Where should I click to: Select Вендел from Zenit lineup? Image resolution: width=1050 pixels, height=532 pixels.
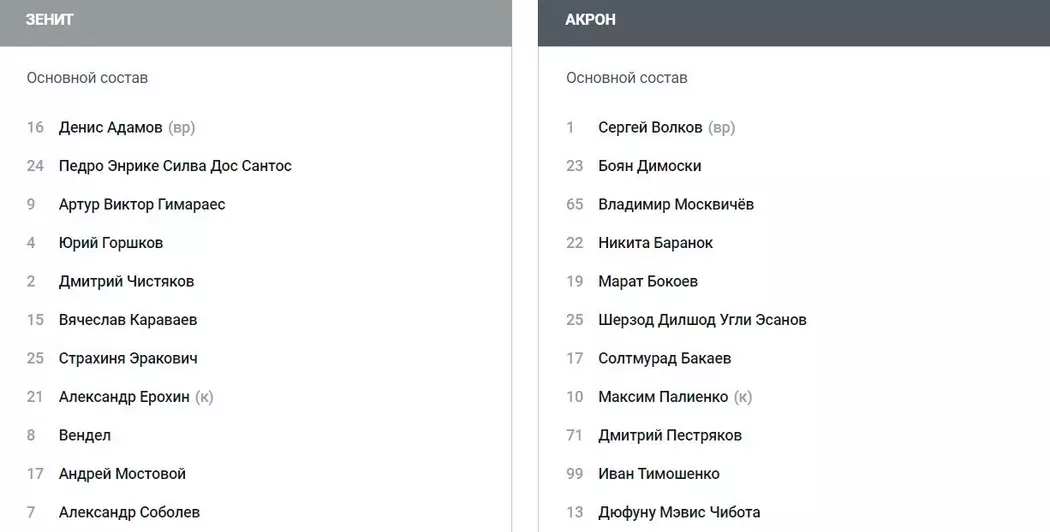point(85,436)
